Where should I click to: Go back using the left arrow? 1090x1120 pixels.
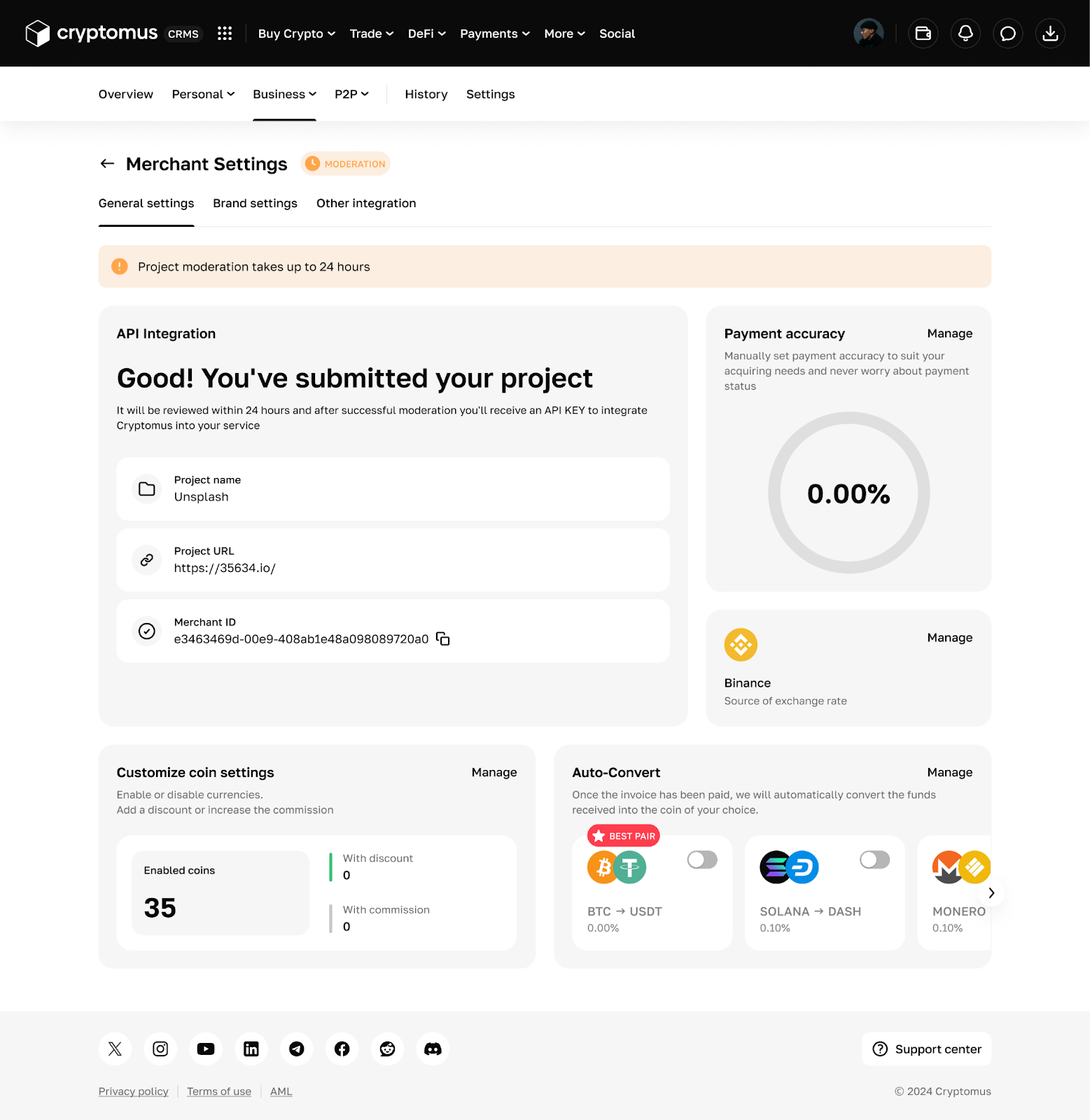107,164
